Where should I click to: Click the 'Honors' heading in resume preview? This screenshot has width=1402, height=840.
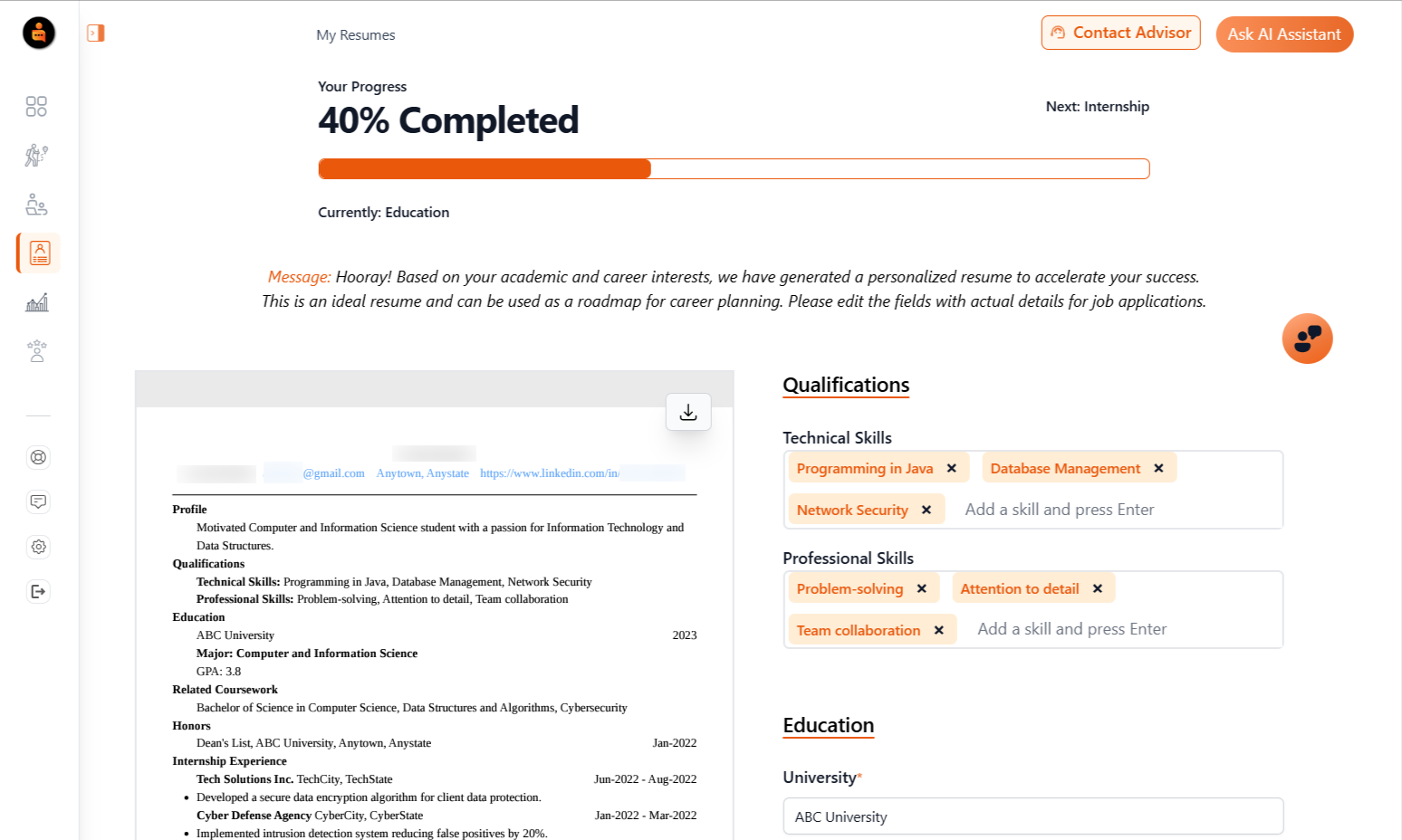coord(191,726)
